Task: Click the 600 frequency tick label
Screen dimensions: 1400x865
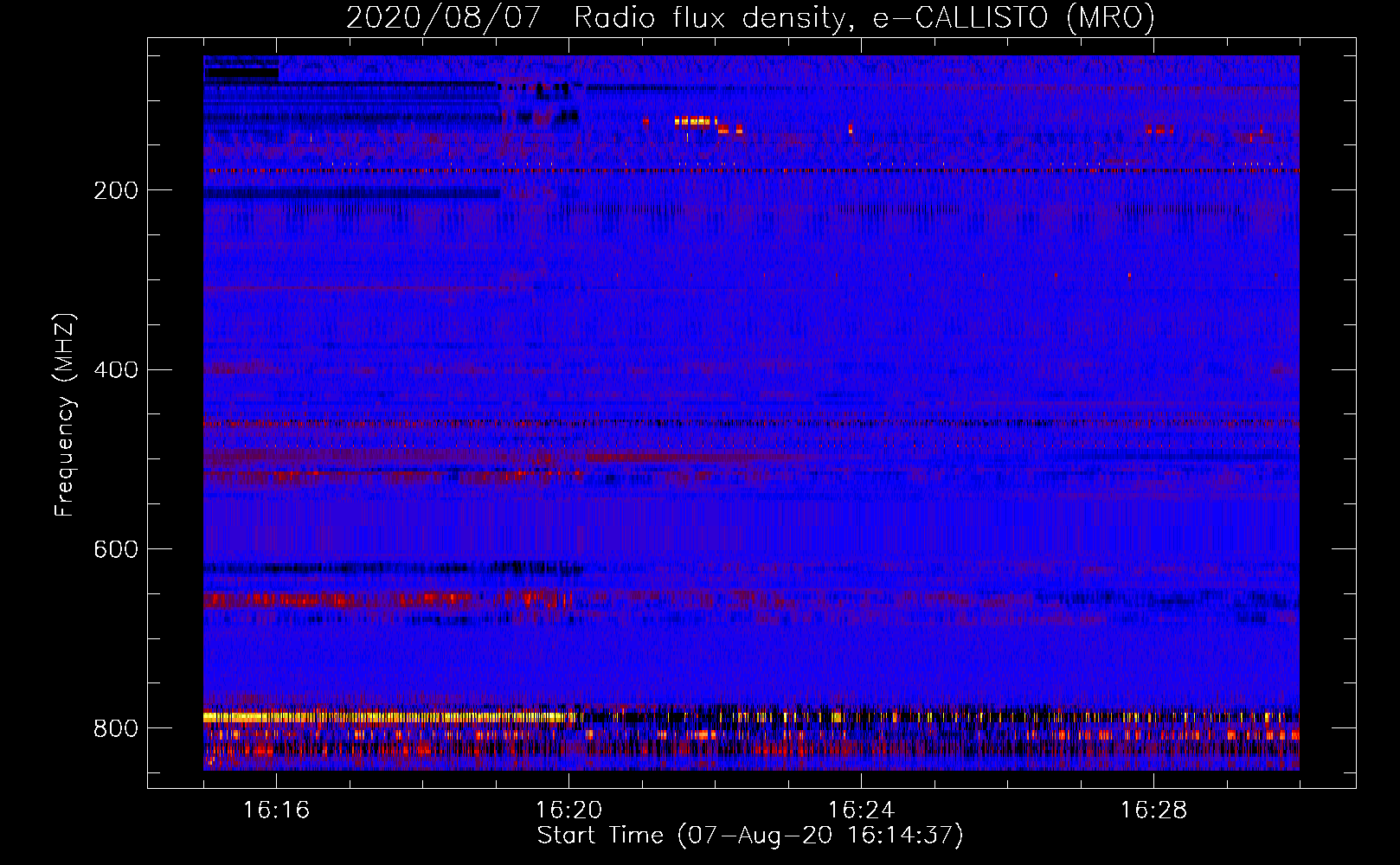Action: (x=116, y=550)
